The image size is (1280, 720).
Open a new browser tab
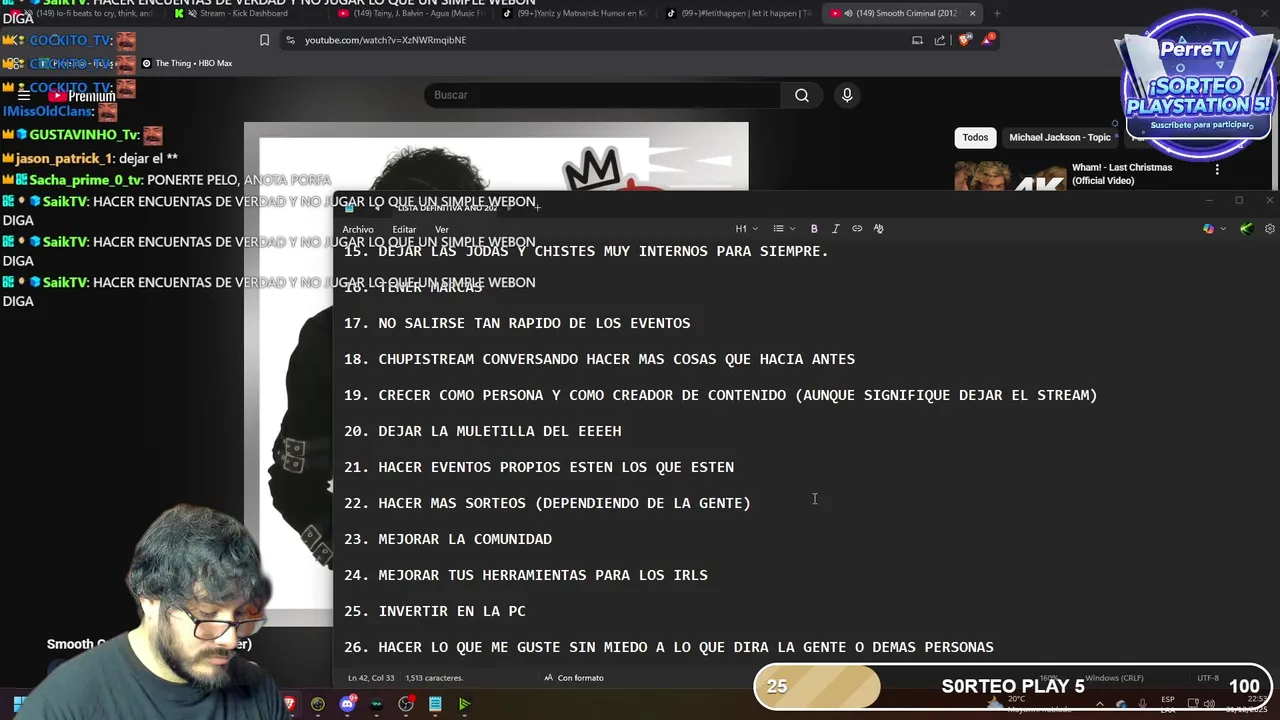pyautogui.click(x=997, y=13)
